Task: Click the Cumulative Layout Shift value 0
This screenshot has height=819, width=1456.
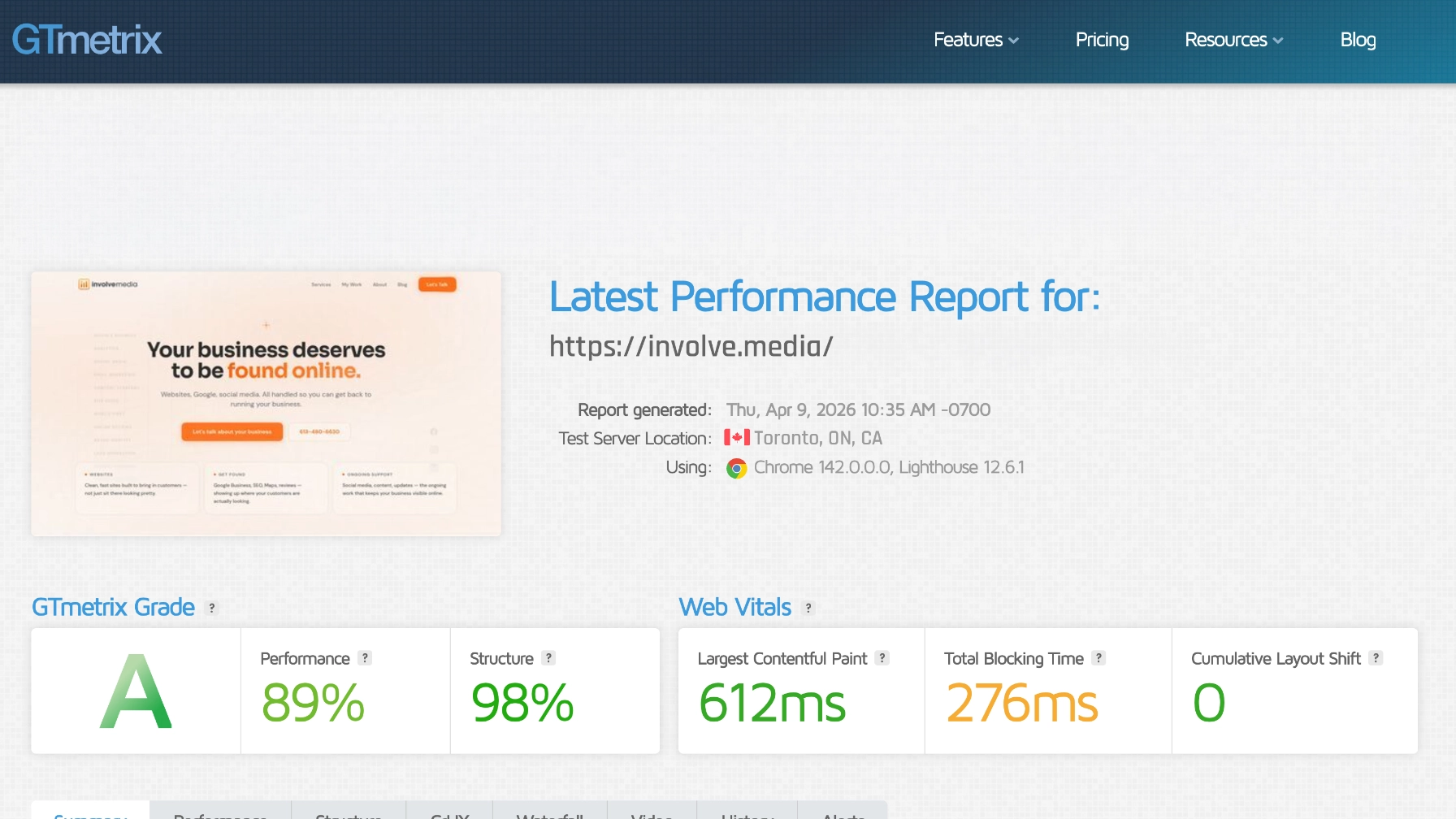Action: [x=1209, y=703]
